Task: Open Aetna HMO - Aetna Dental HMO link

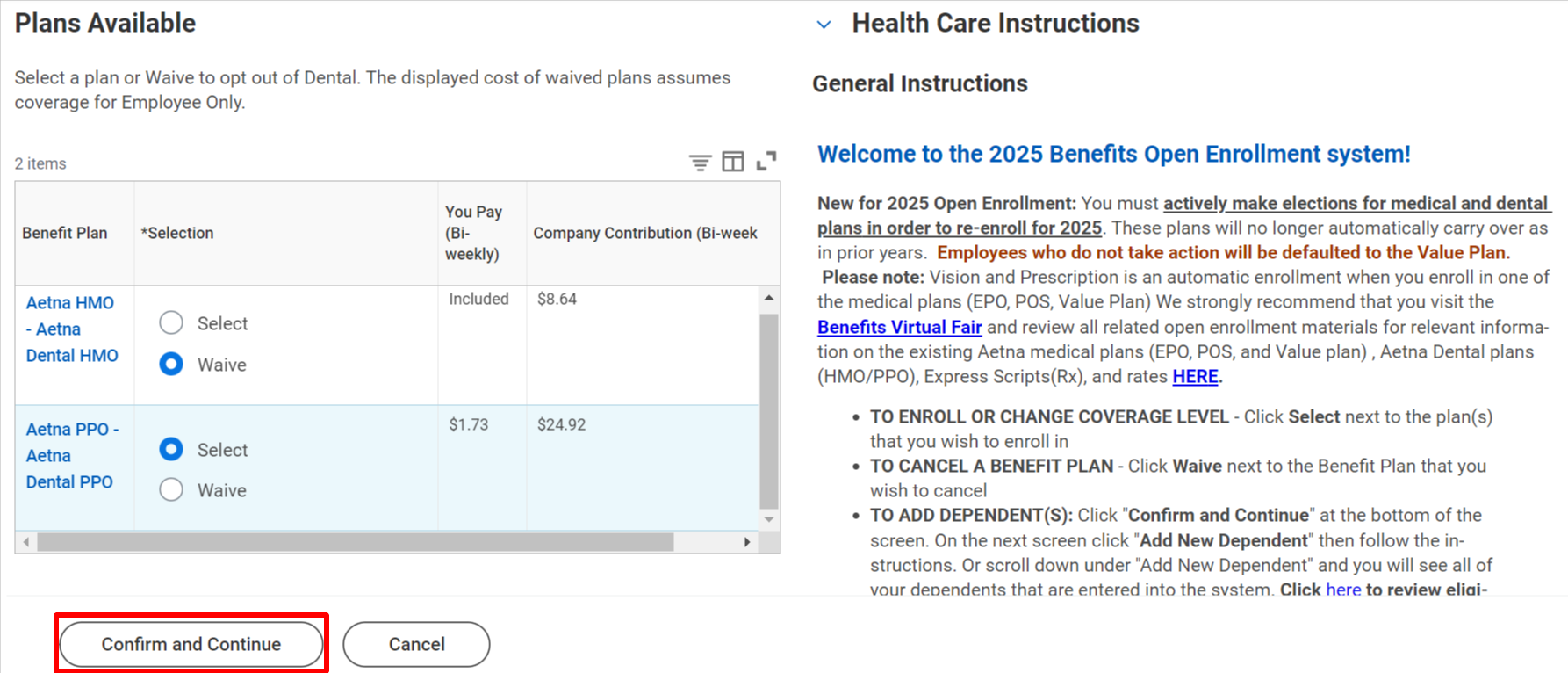Action: pyautogui.click(x=72, y=329)
